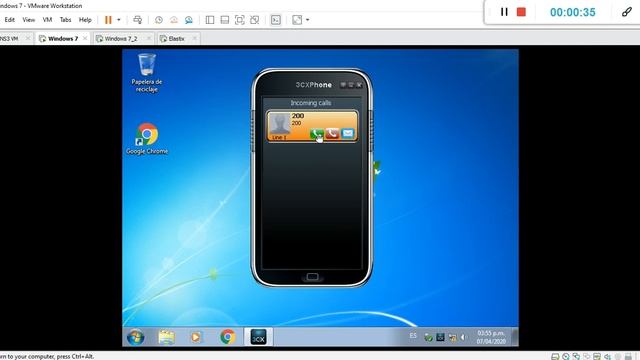Answer the incoming call from 200
The image size is (640, 360).
pyautogui.click(x=317, y=133)
